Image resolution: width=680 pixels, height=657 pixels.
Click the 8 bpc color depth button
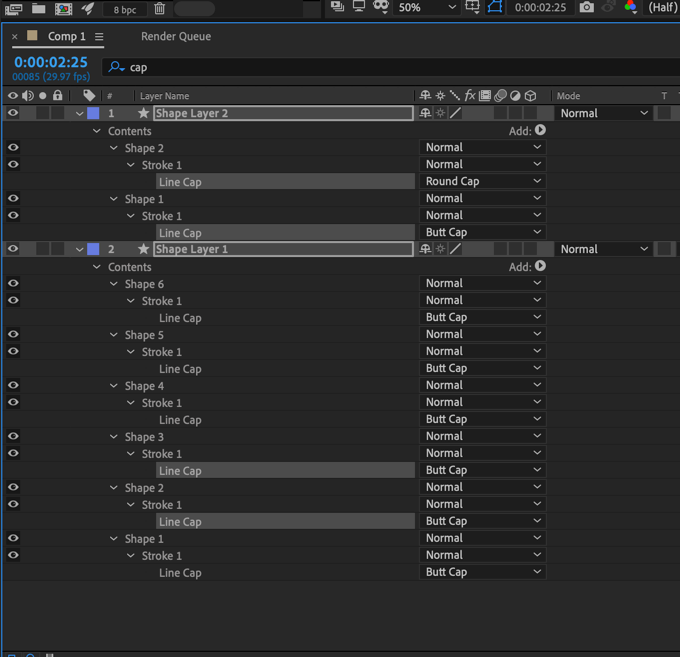[125, 9]
